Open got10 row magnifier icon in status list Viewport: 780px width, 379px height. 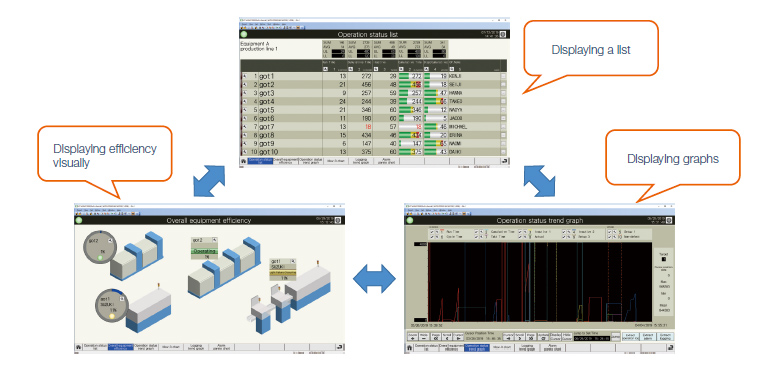coord(245,152)
